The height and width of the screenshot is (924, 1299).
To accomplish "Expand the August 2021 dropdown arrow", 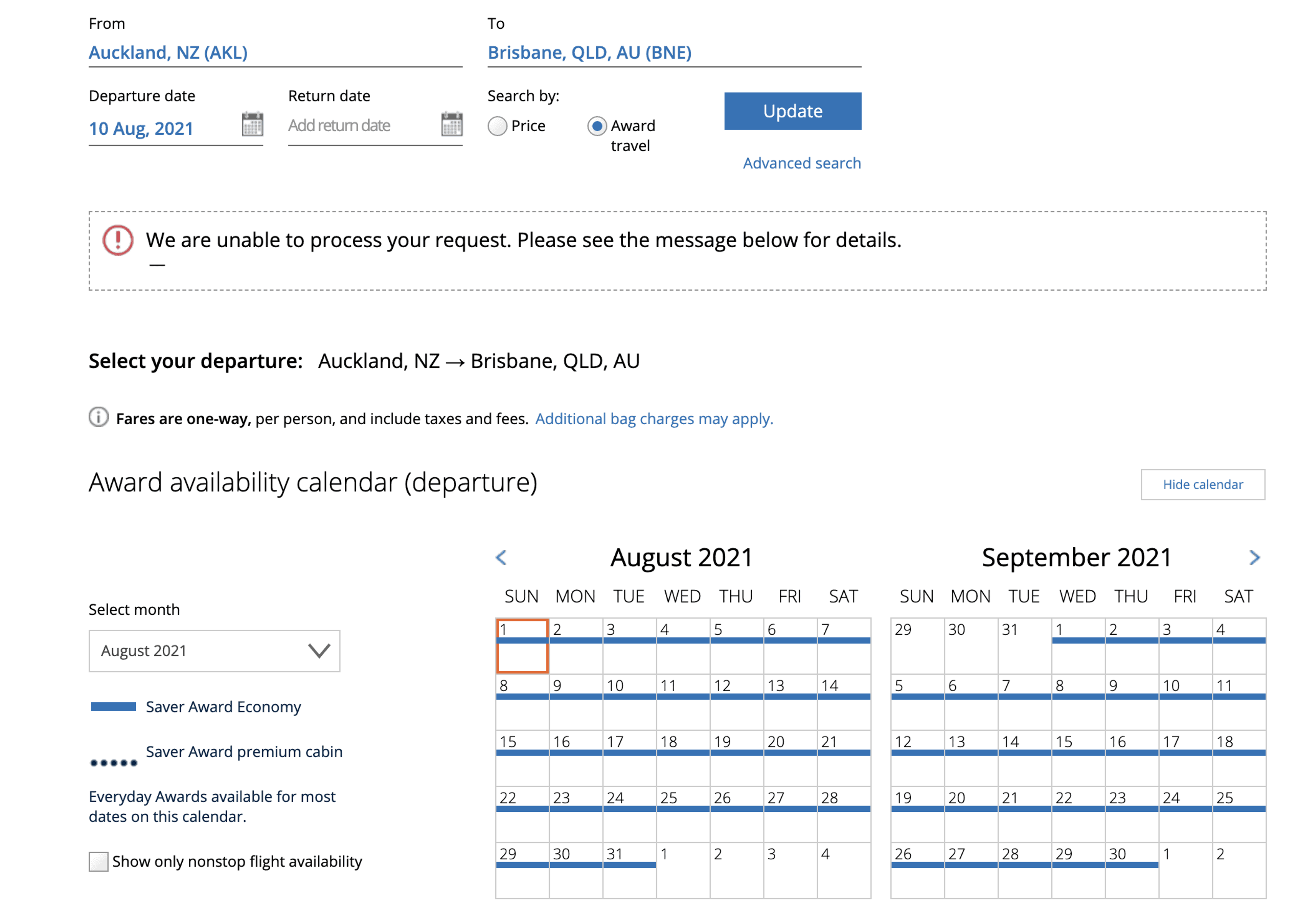I will point(319,651).
